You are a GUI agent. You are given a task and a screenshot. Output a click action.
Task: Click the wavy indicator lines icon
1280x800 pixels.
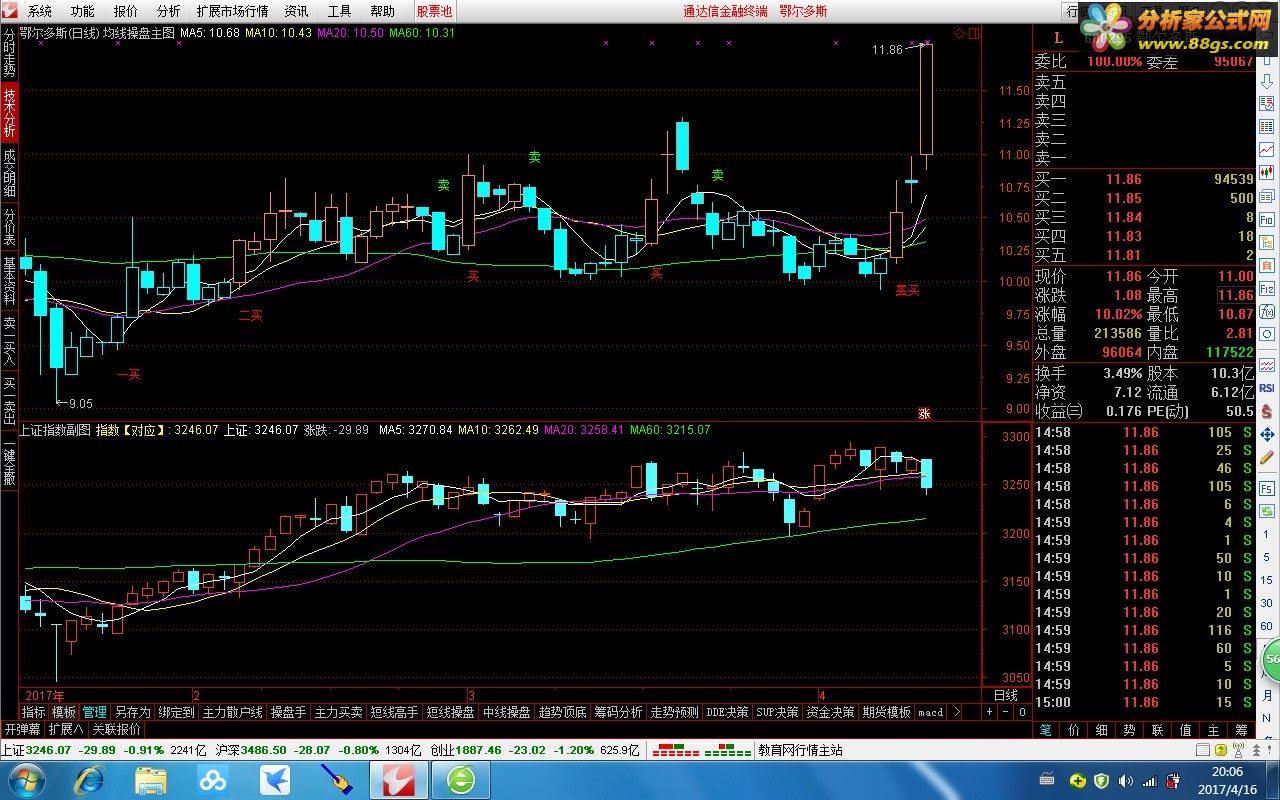point(1267,364)
